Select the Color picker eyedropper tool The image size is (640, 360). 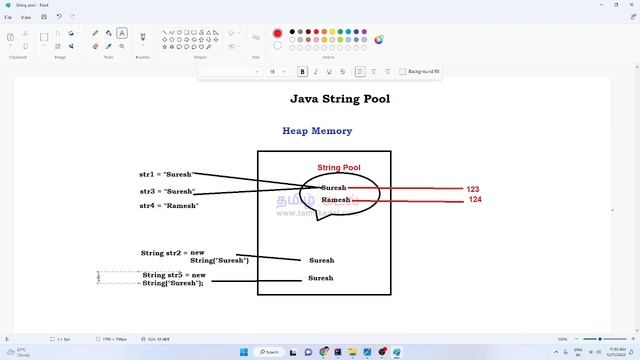(109, 47)
